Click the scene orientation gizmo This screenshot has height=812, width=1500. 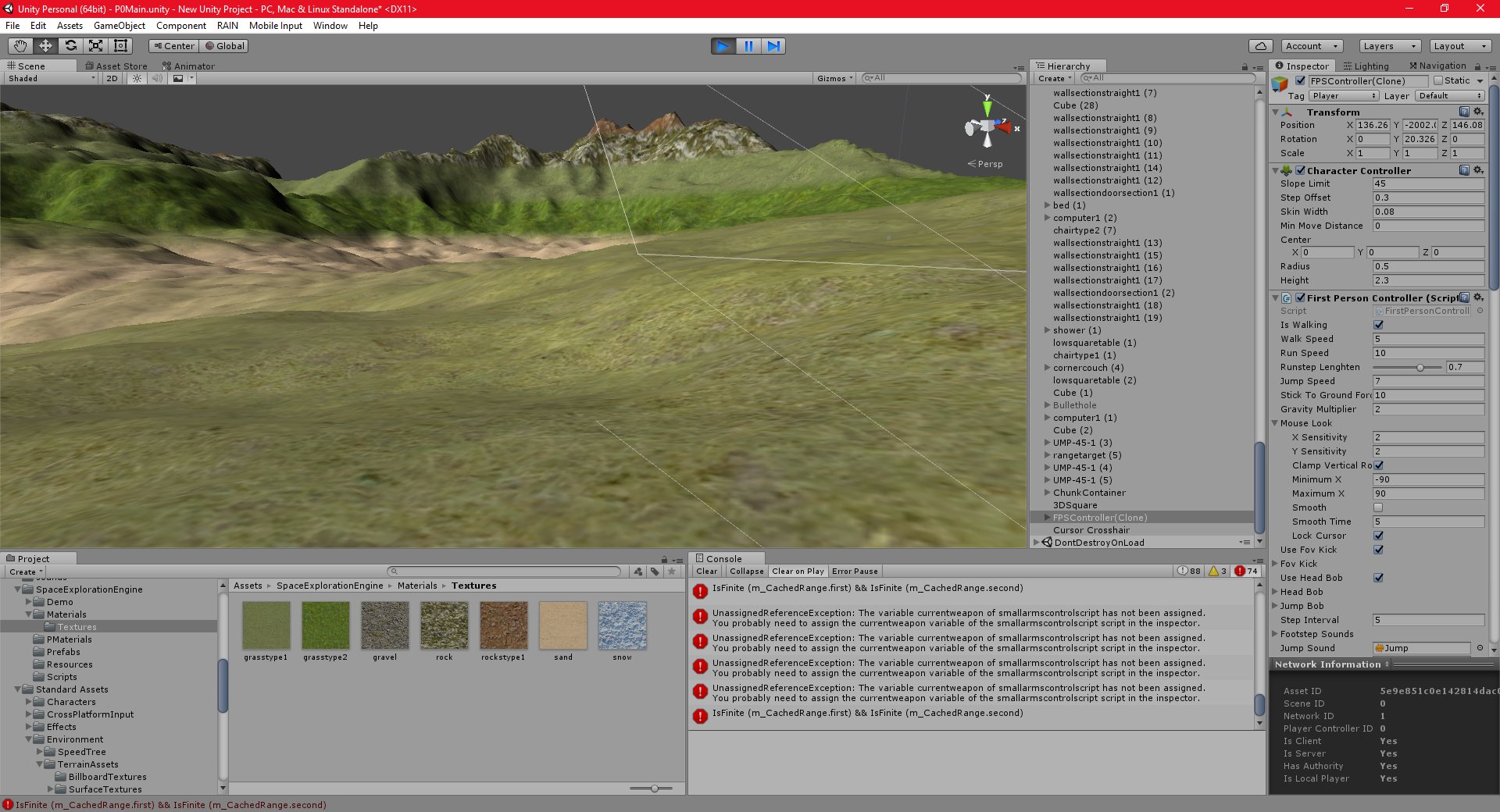(987, 125)
